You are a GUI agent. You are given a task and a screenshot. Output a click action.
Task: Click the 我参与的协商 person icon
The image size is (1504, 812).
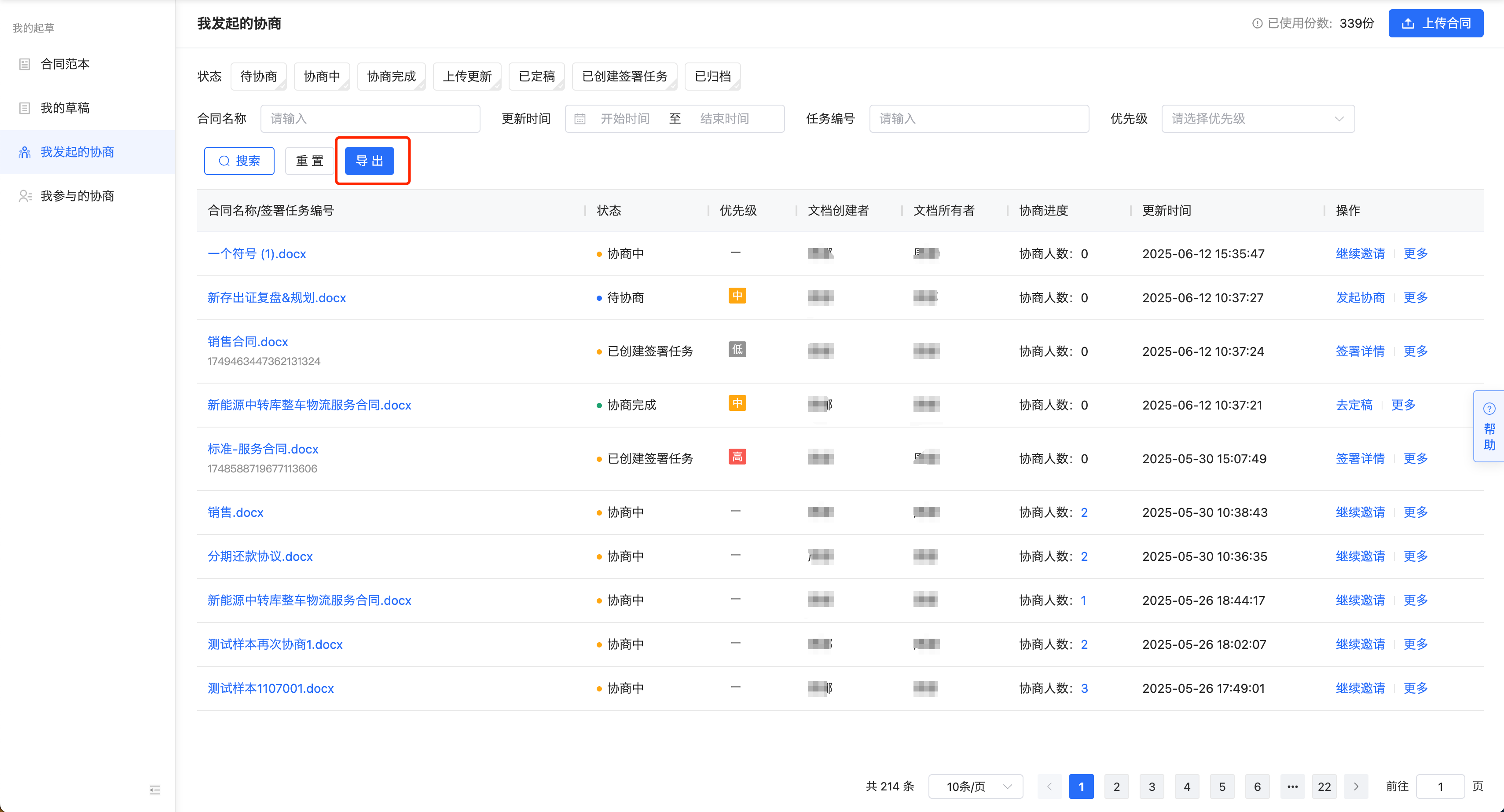[25, 196]
